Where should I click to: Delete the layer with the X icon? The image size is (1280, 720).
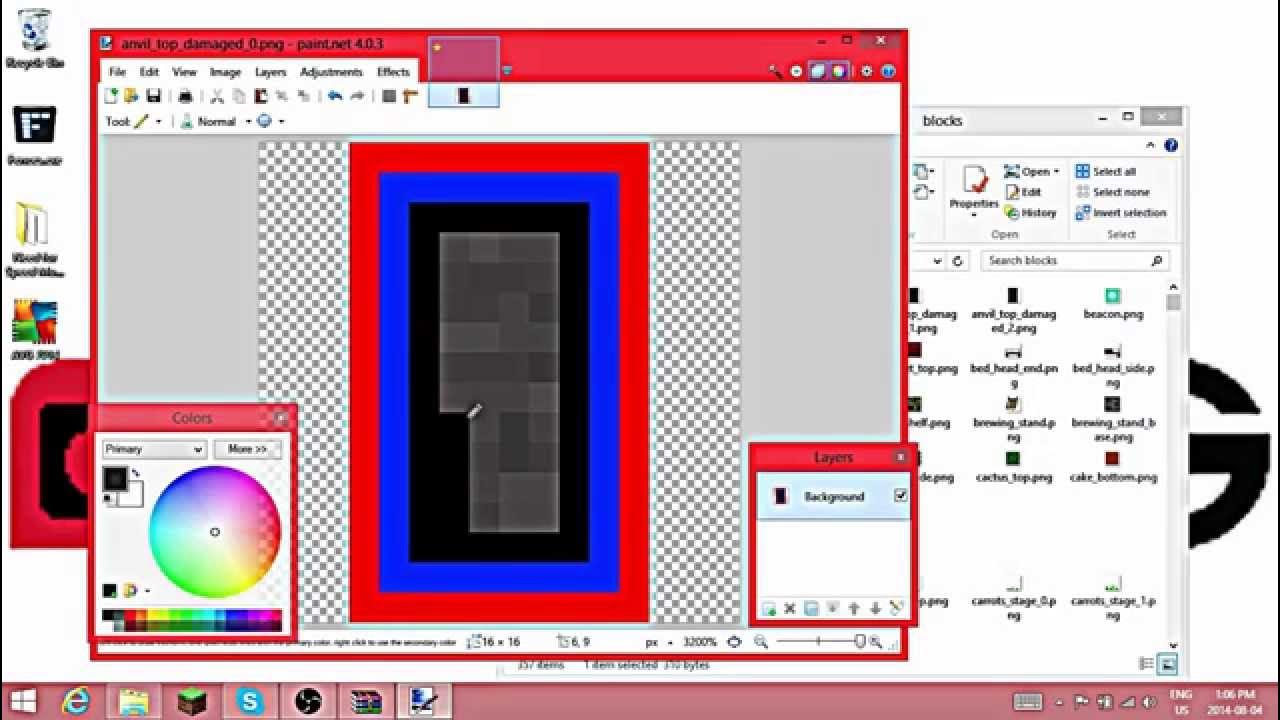(789, 608)
